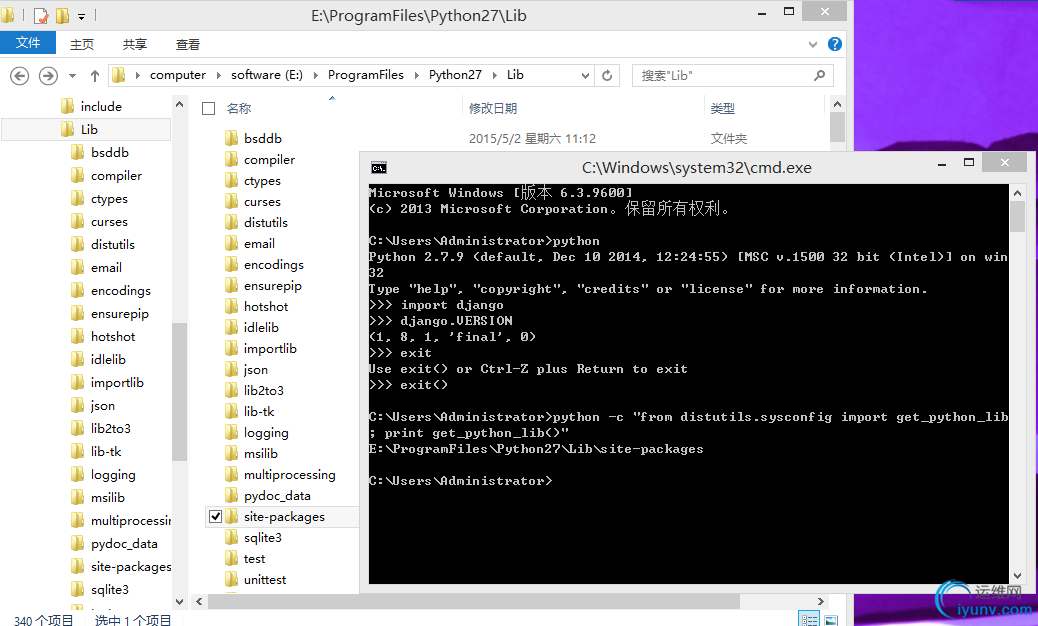Viewport: 1038px width, 626px height.
Task: Select 'multiprocessing' folder name in file list
Action: 289,475
